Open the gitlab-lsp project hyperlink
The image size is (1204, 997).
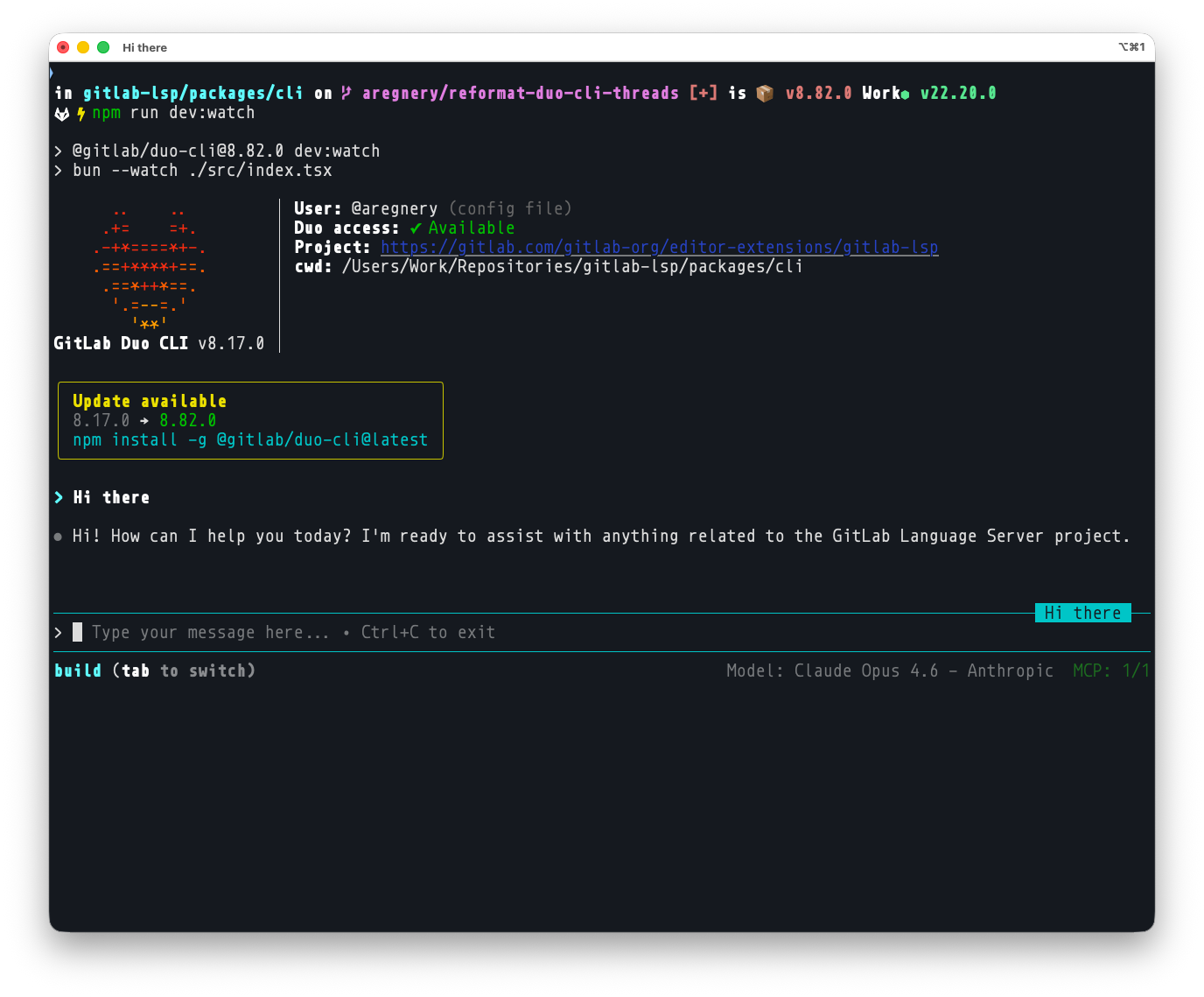tap(659, 247)
